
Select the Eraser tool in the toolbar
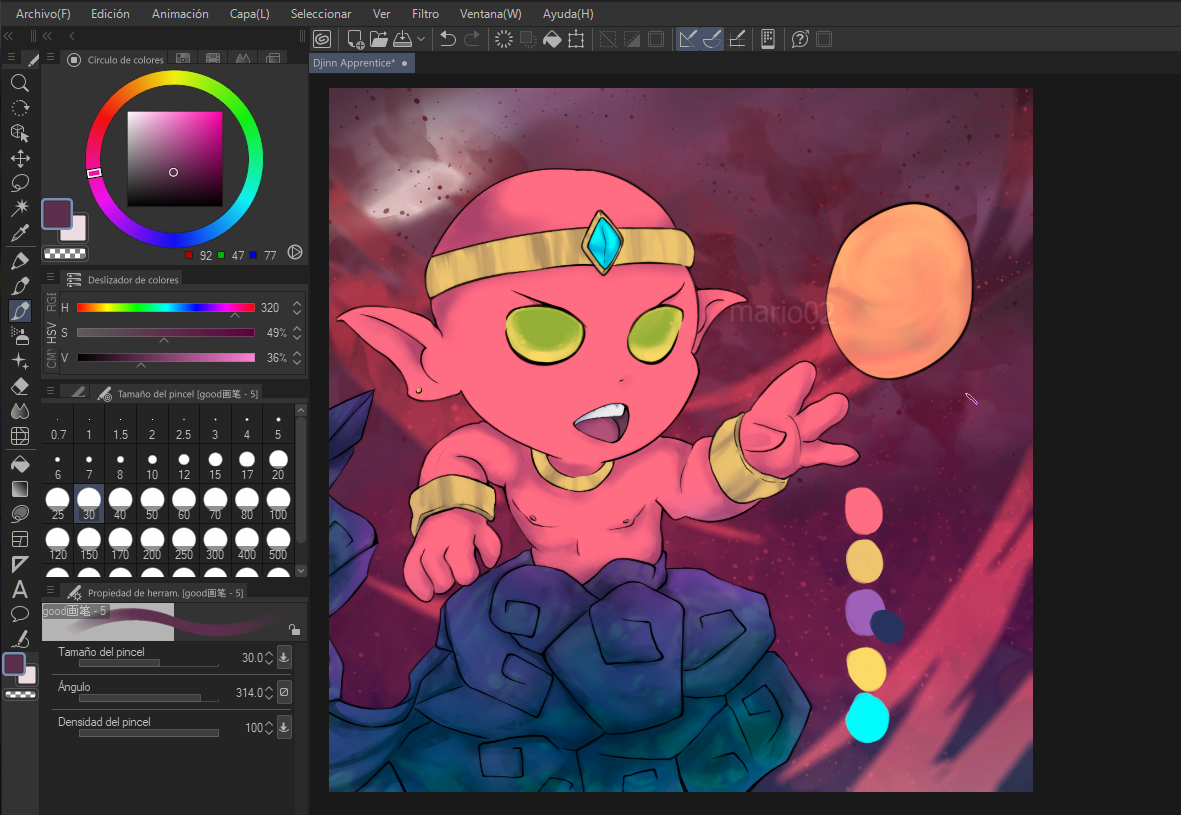pyautogui.click(x=19, y=386)
